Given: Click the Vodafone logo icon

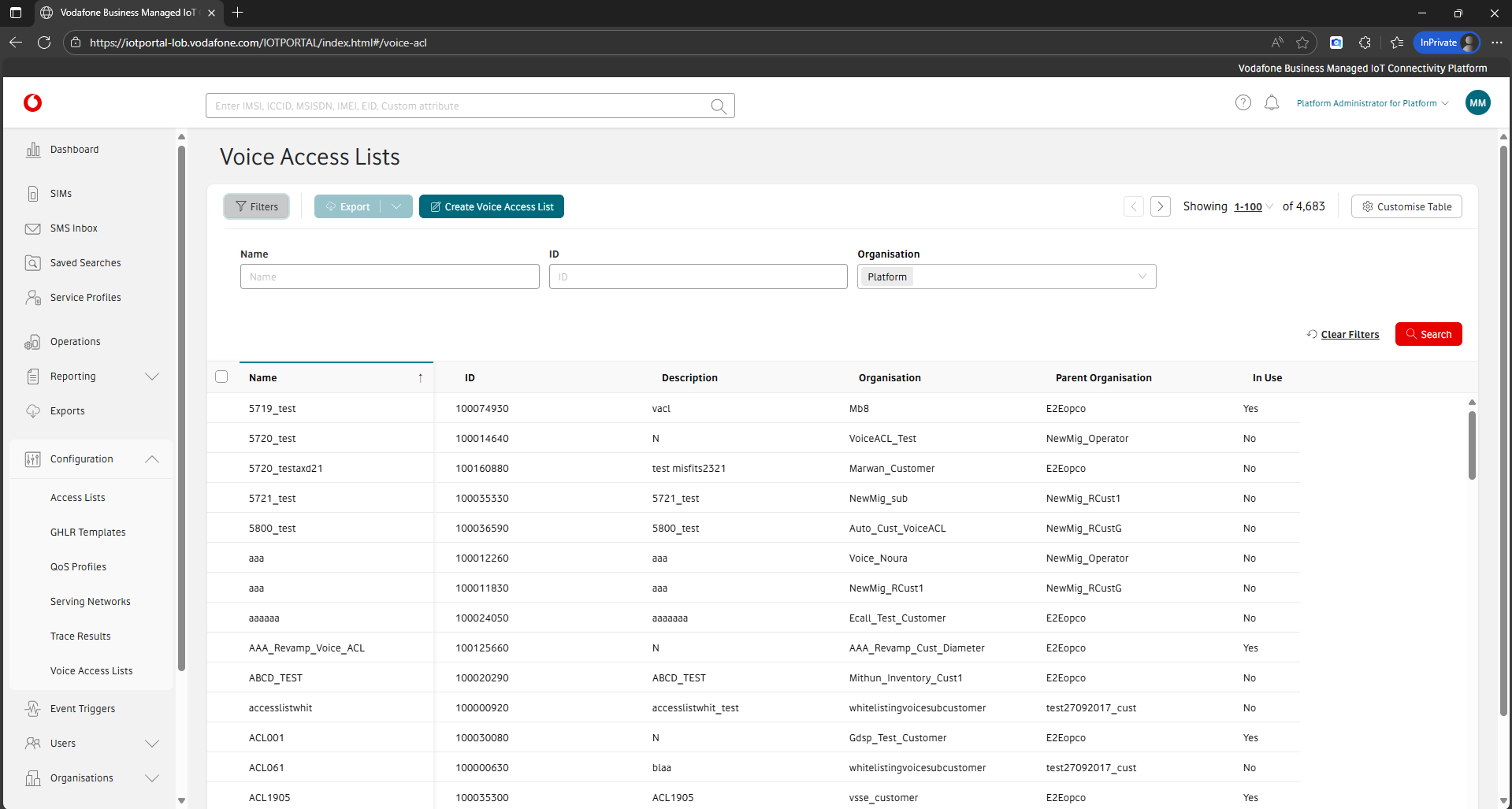Looking at the screenshot, I should click(32, 103).
